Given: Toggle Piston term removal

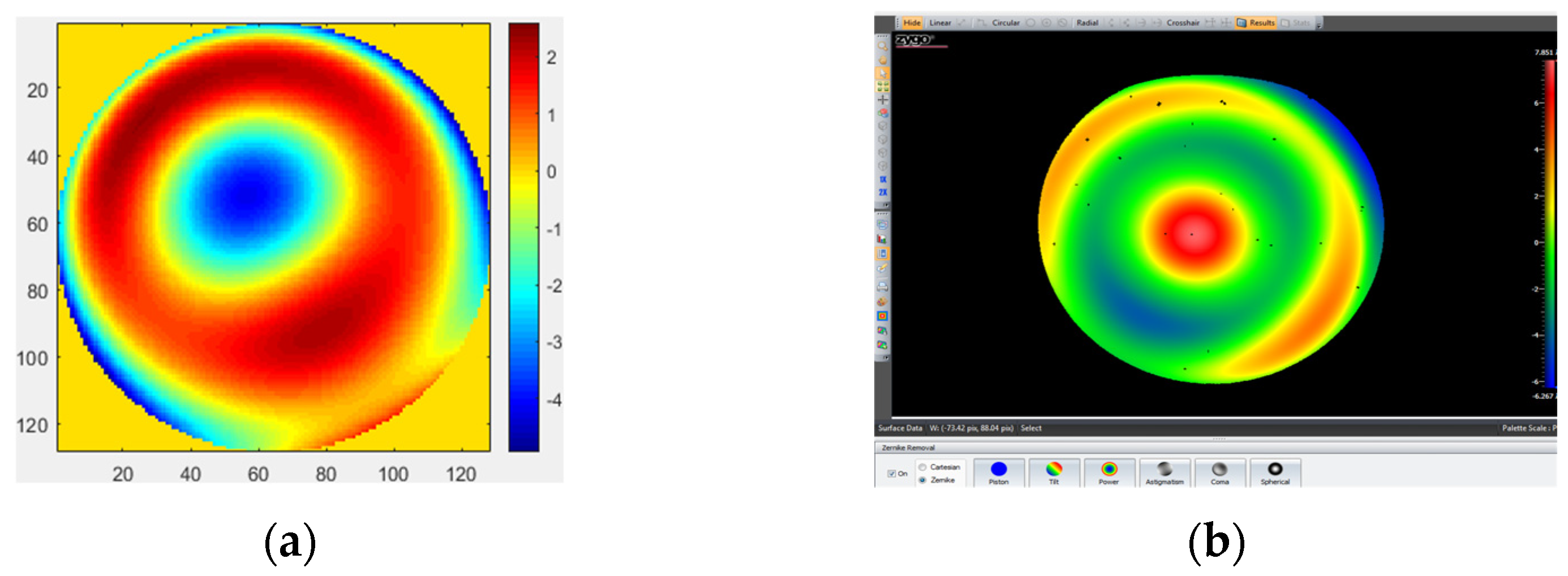Looking at the screenshot, I should click(999, 473).
